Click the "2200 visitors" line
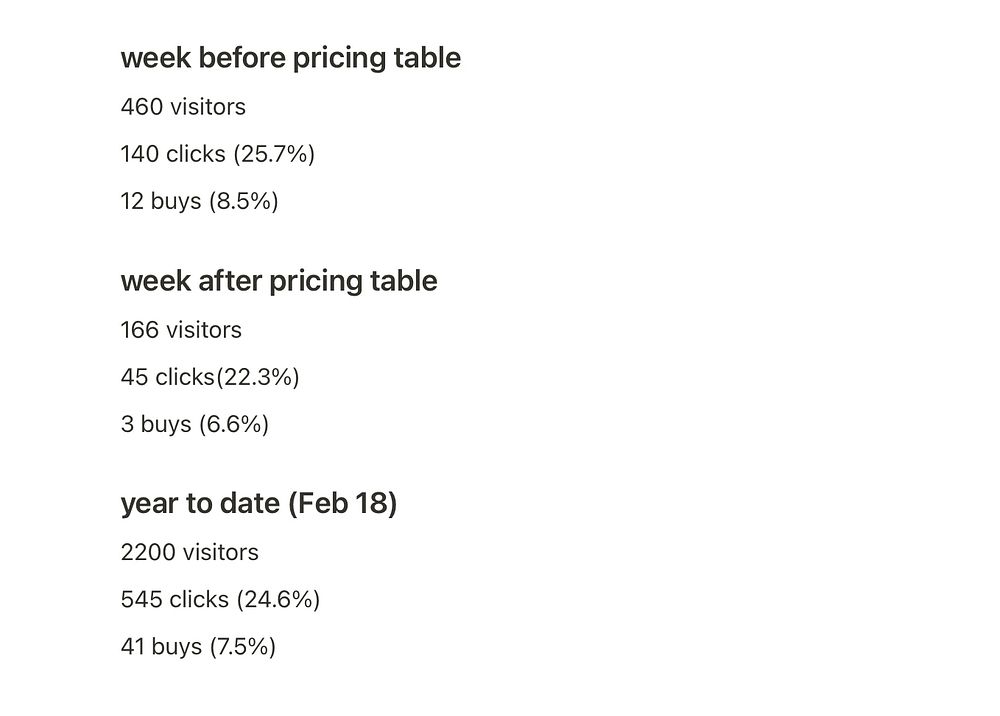Image resolution: width=1000 pixels, height=716 pixels. (x=189, y=553)
